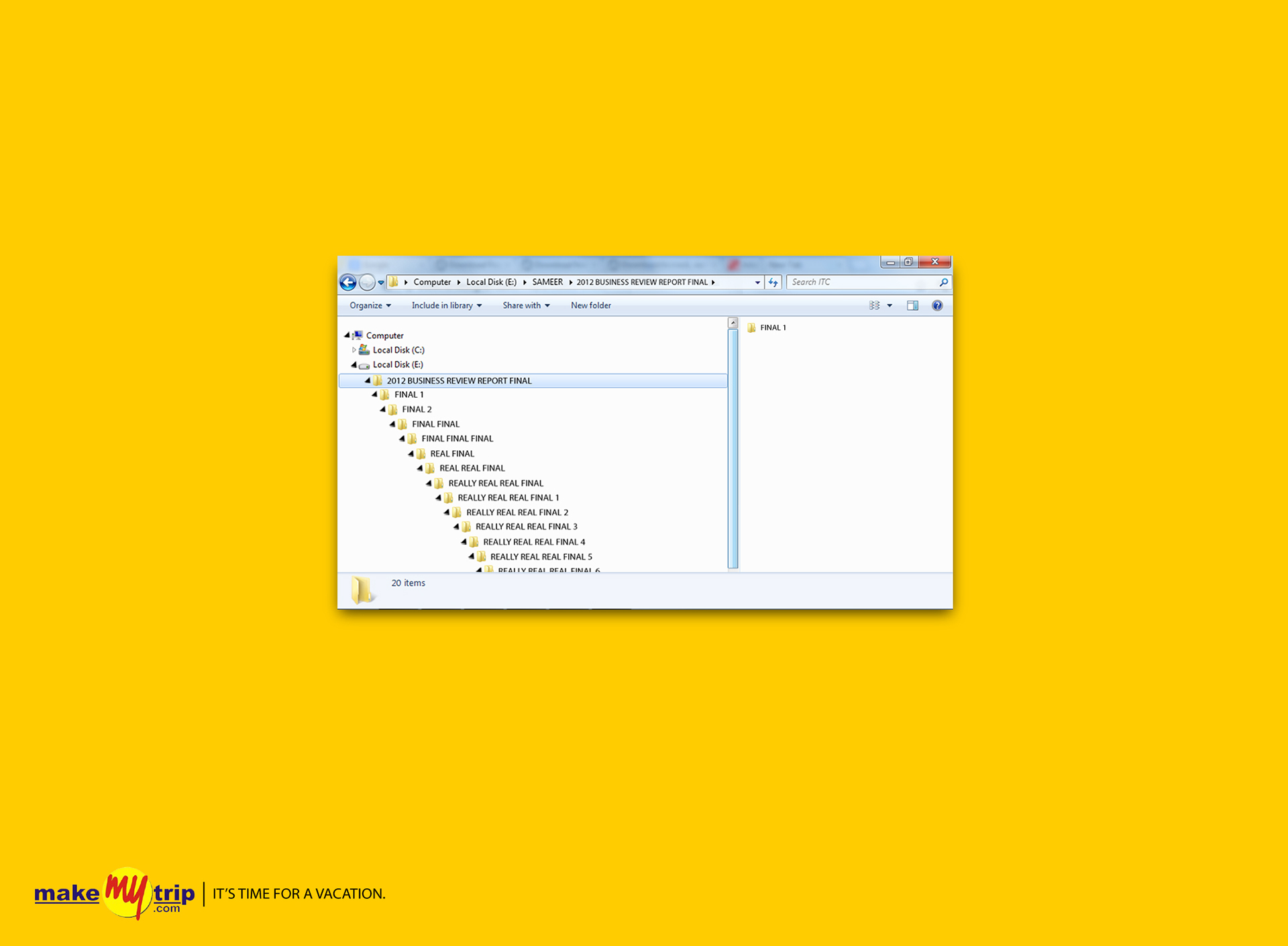Collapse the REALLY REAL REAL FINAL 1 node

tap(438, 498)
